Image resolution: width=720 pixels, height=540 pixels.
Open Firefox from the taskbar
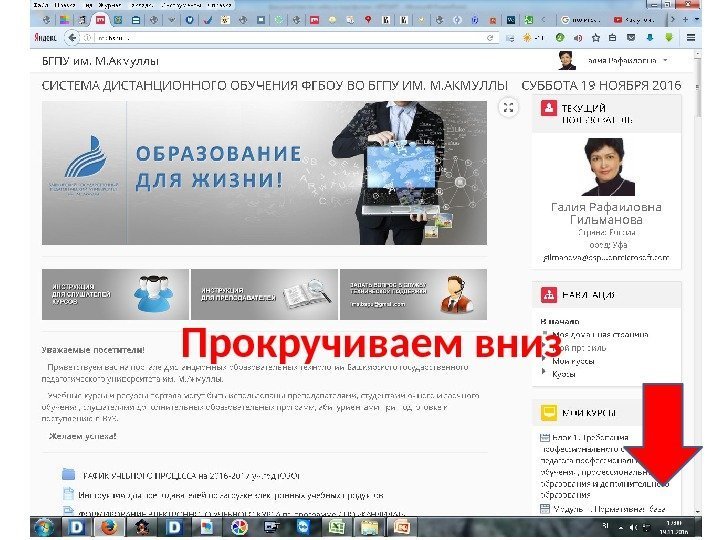click(x=109, y=527)
